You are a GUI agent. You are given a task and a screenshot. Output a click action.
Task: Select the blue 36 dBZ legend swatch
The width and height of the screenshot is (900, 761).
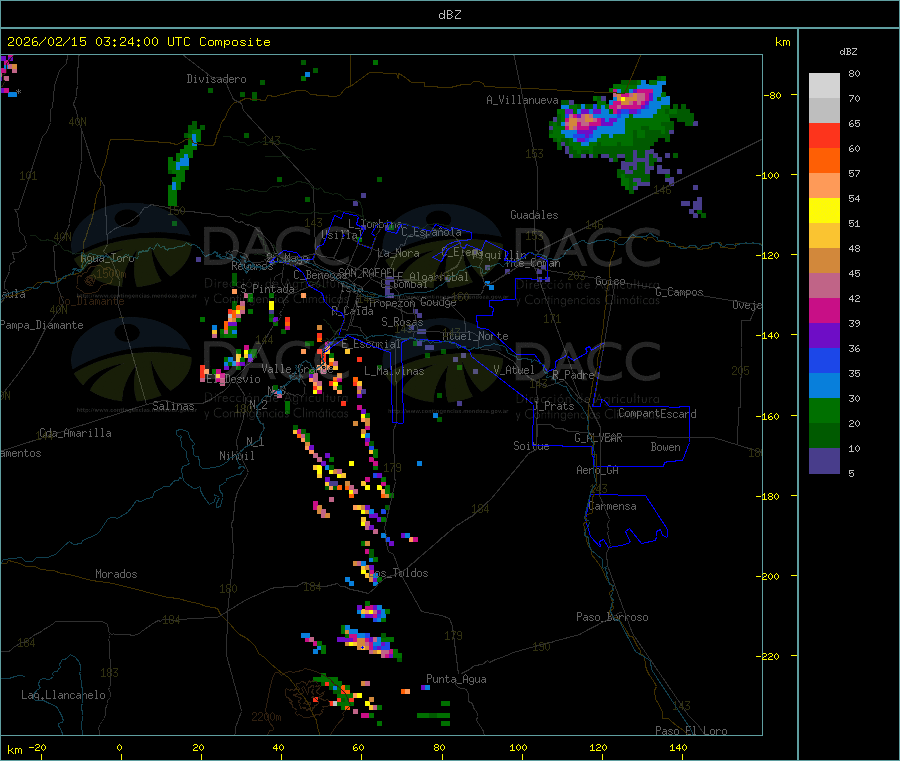(x=824, y=360)
